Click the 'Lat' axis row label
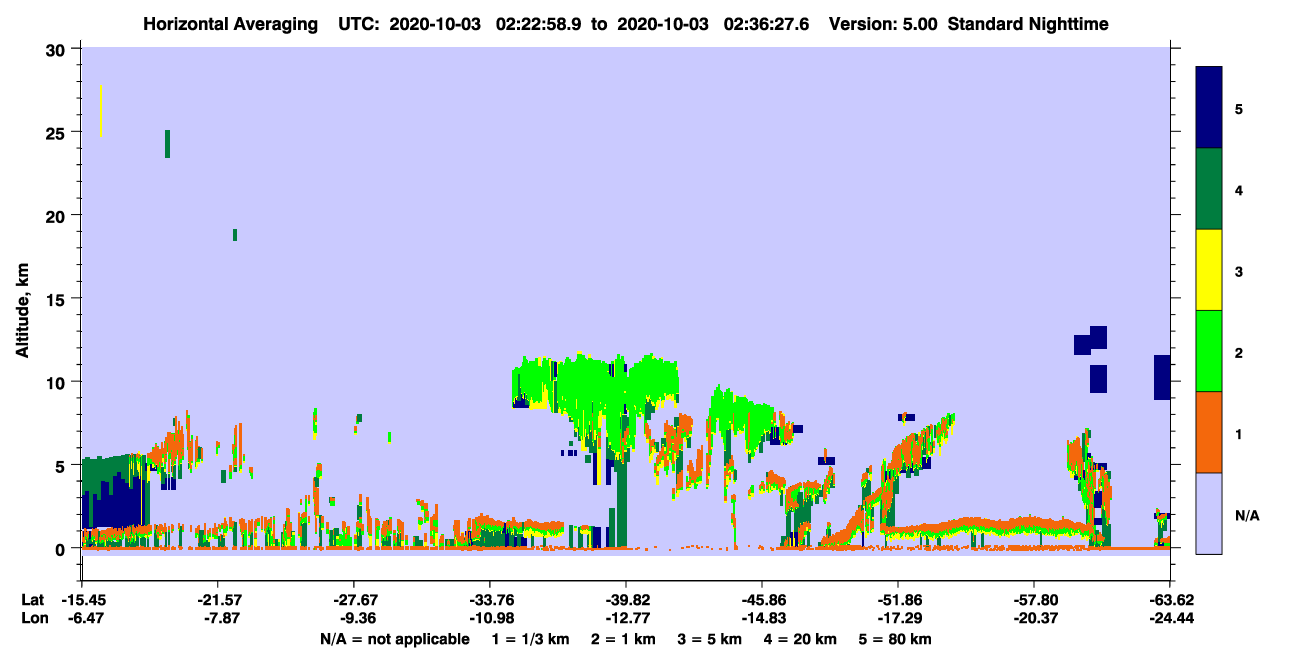This screenshot has height=667, width=1300. [32, 599]
